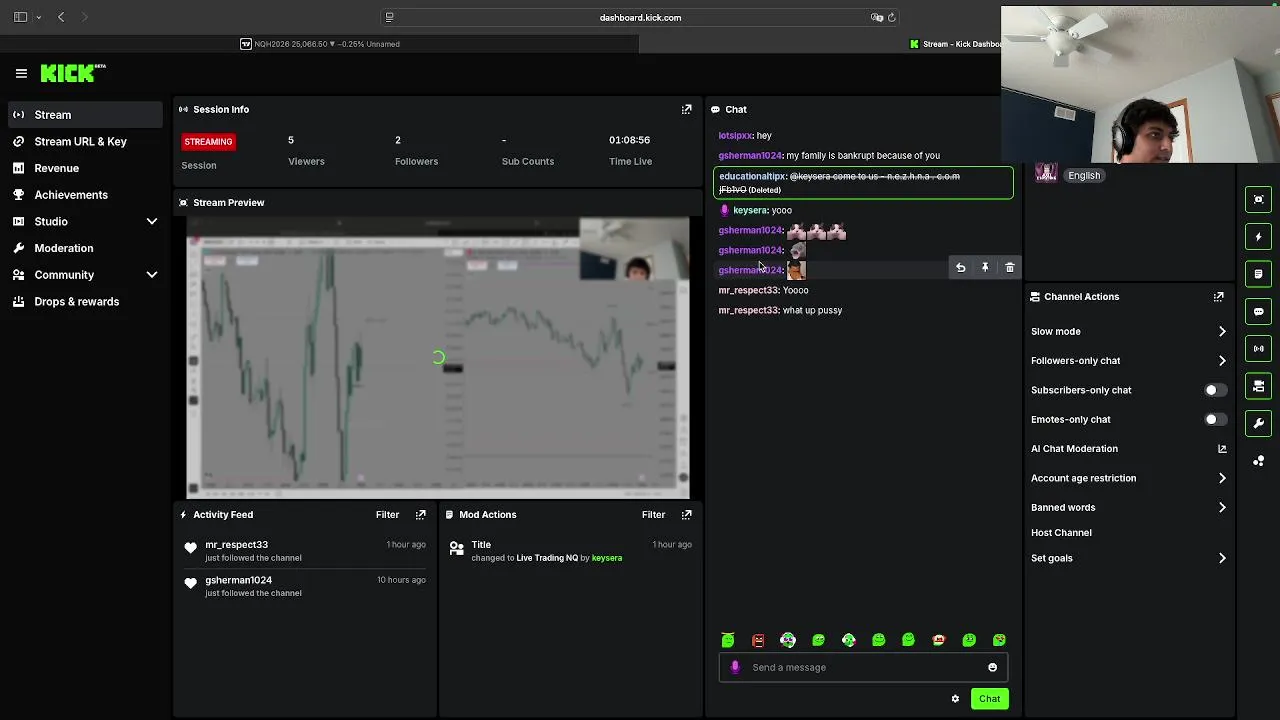Open Achievements in the sidebar
The width and height of the screenshot is (1280, 720).
[84, 195]
